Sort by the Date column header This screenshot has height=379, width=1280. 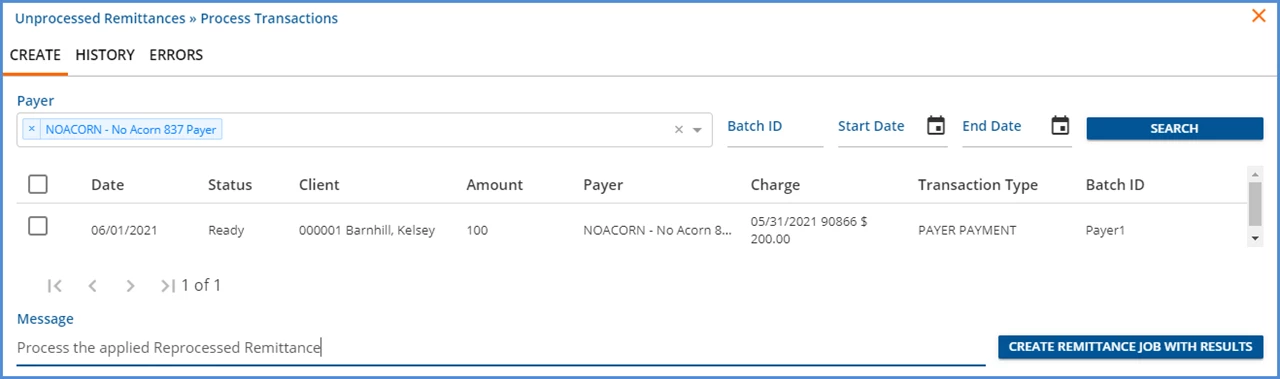click(107, 185)
